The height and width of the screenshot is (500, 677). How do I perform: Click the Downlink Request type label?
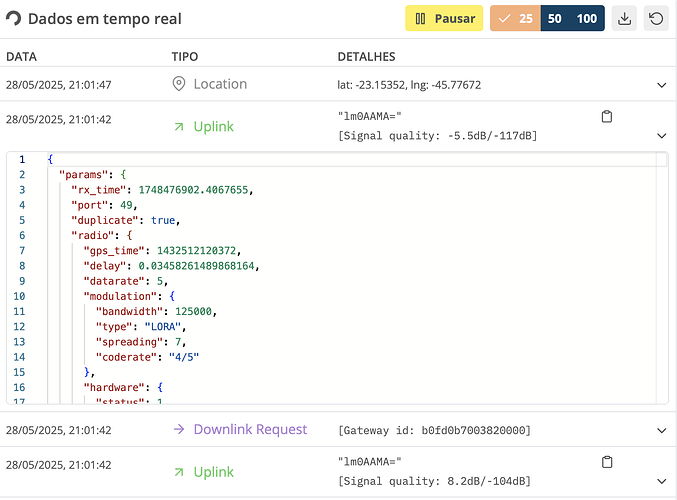coord(250,430)
